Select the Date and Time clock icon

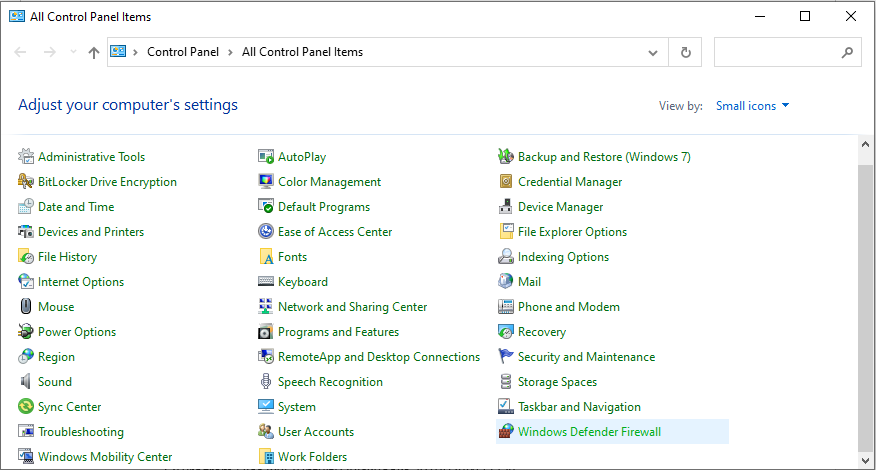[26, 207]
